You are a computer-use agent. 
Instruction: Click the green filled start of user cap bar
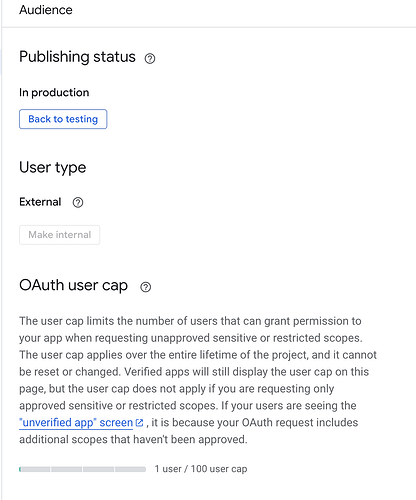[x=20, y=469]
